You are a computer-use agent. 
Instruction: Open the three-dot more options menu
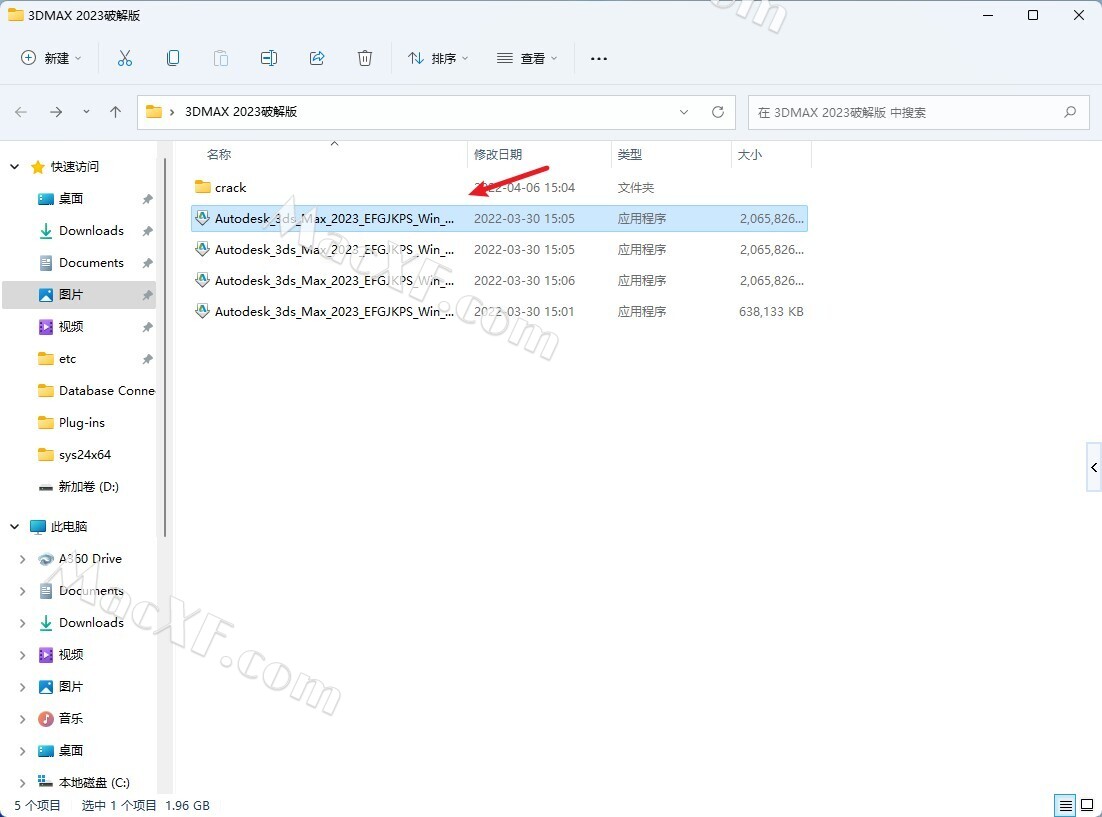pyautogui.click(x=599, y=58)
